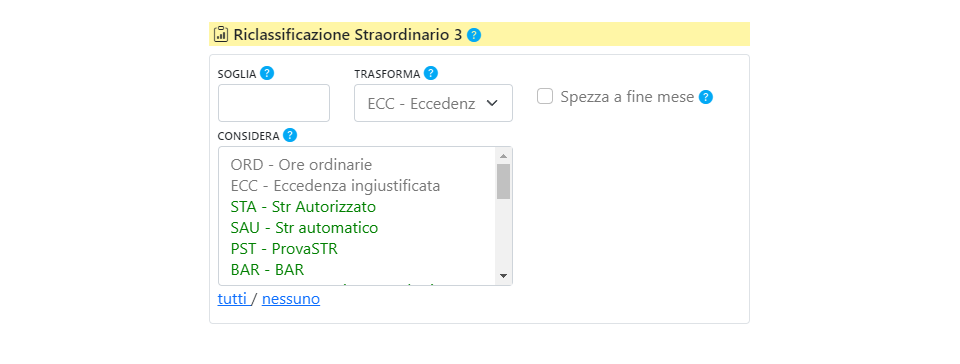
Task: Choose PST - ProvaSTR list entry
Action: (x=284, y=249)
